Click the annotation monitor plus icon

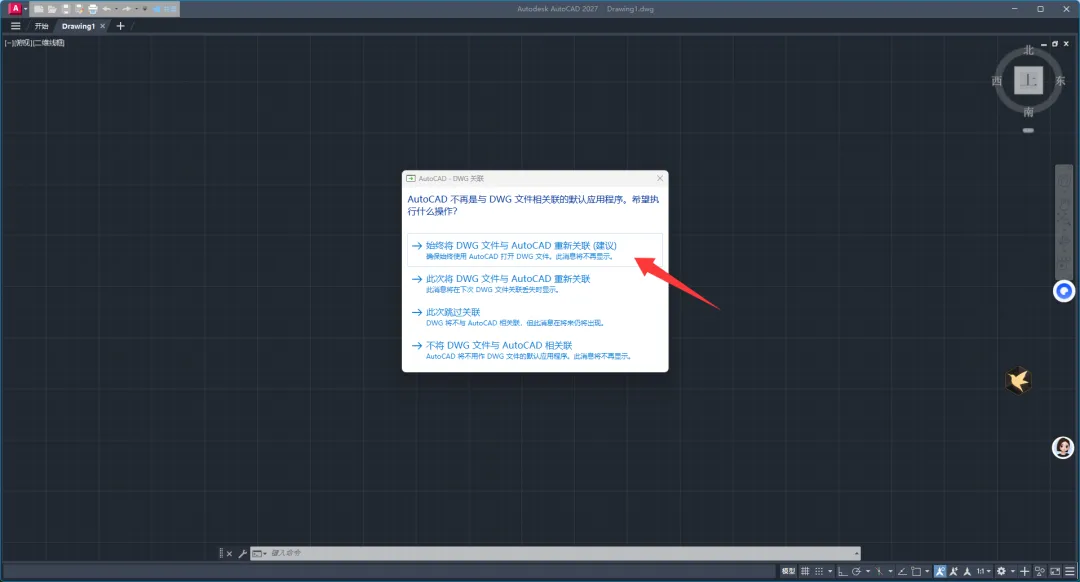(x=1024, y=571)
